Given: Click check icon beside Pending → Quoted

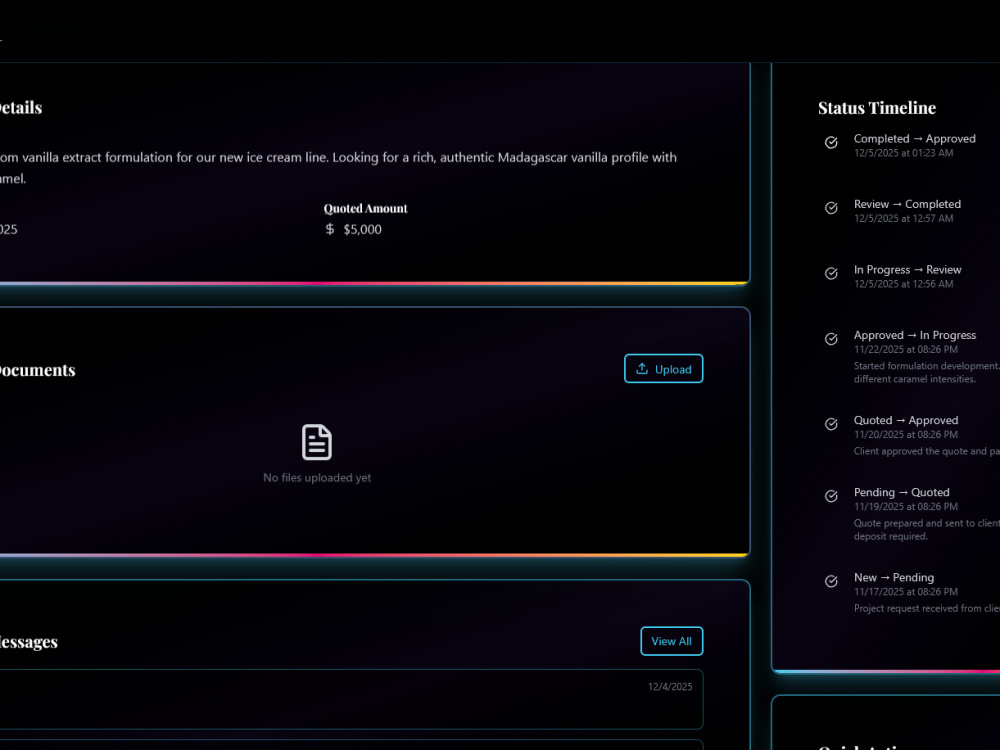Looking at the screenshot, I should coord(831,496).
